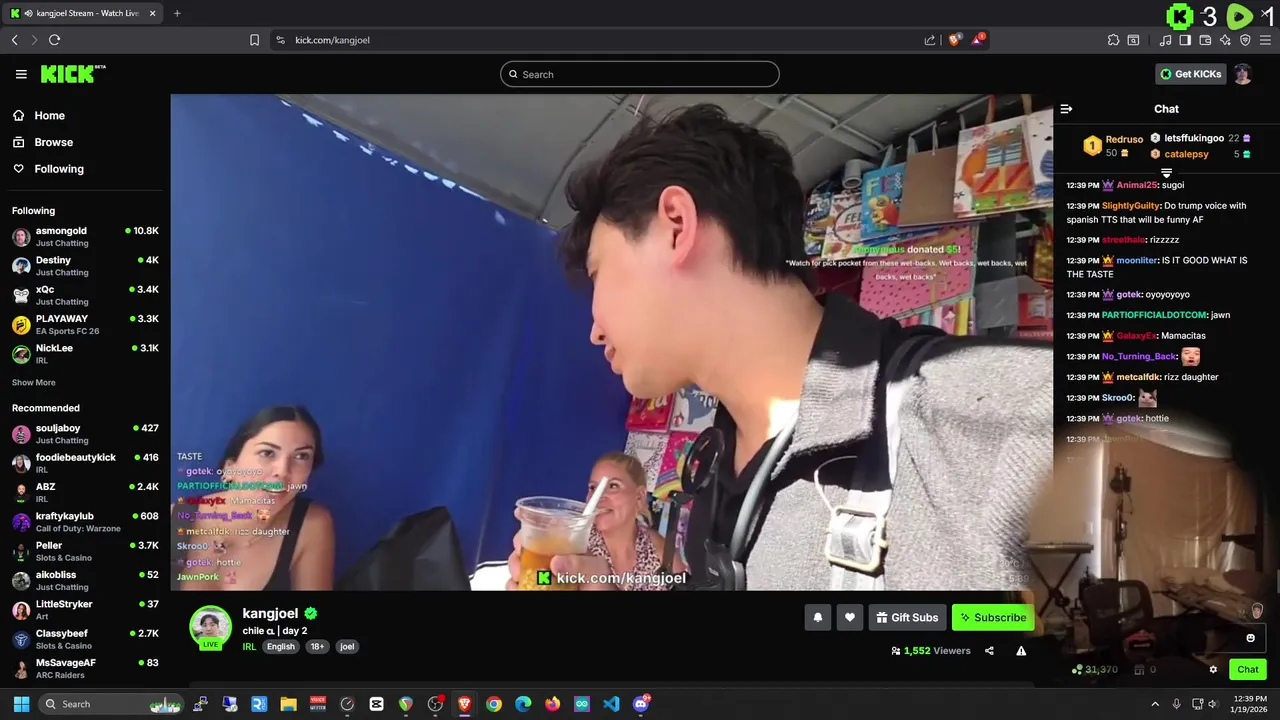Send message with green Chat button
The image size is (1280, 720).
tap(1248, 669)
